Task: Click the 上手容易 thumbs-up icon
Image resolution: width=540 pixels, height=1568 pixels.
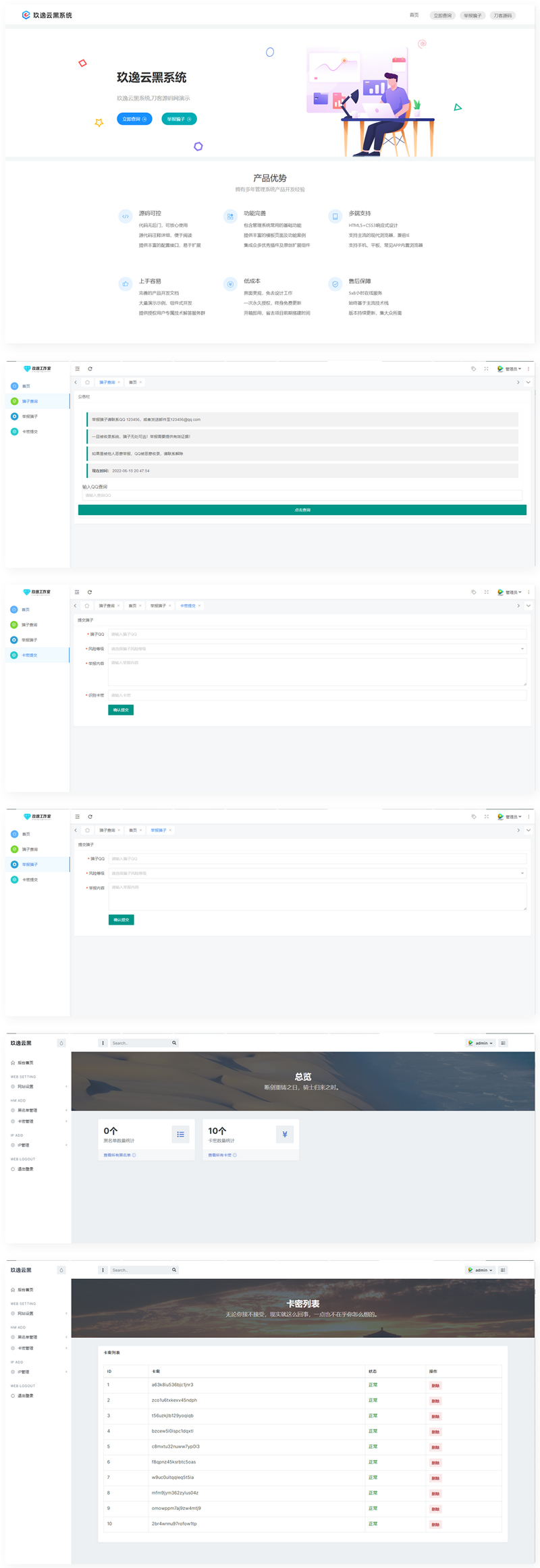Action: (125, 284)
